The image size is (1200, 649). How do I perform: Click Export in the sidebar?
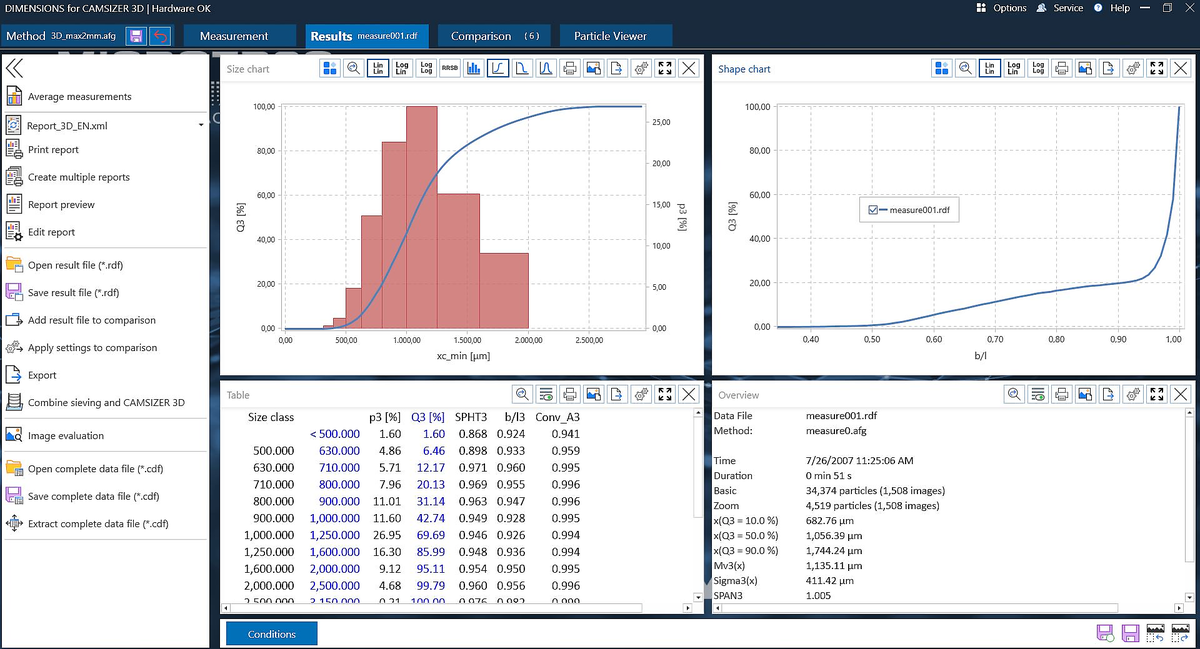click(42, 376)
